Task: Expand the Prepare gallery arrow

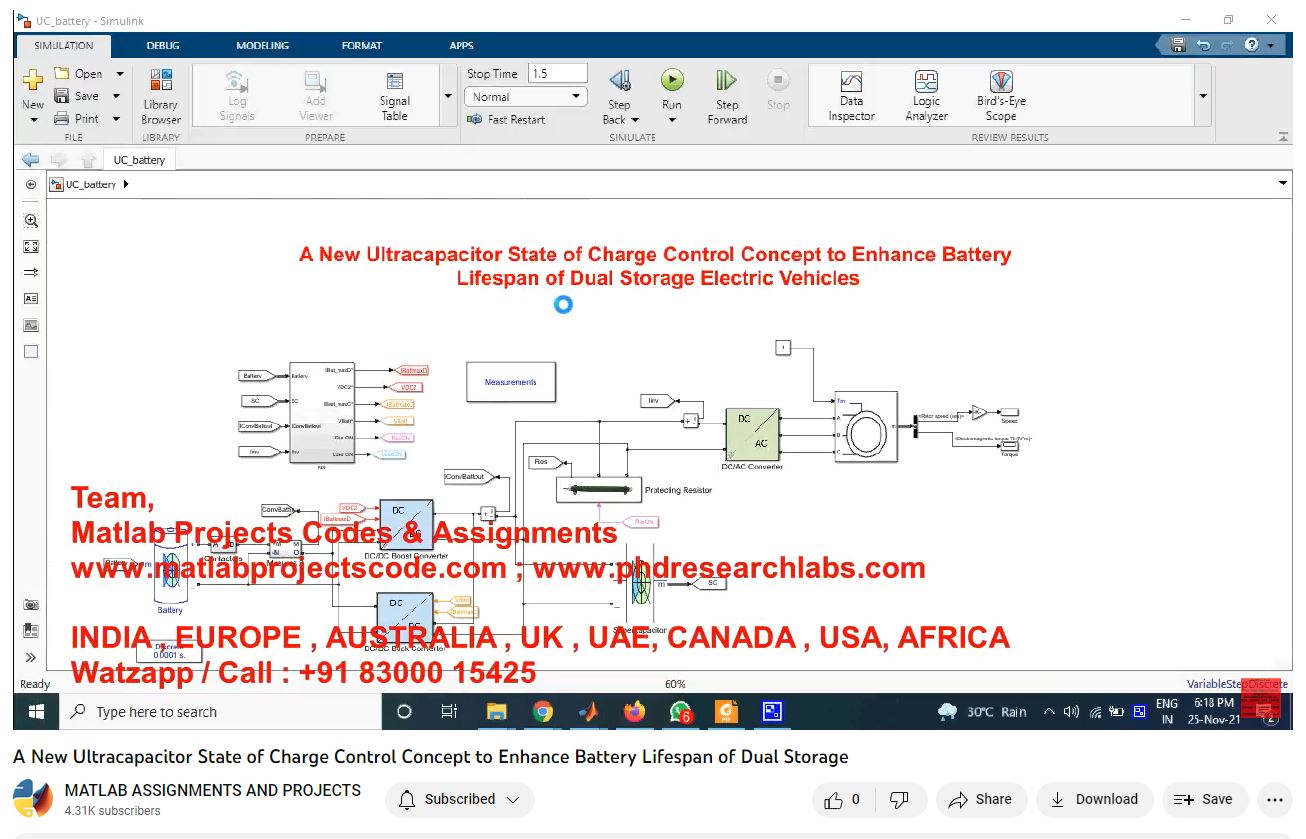Action: click(x=447, y=96)
